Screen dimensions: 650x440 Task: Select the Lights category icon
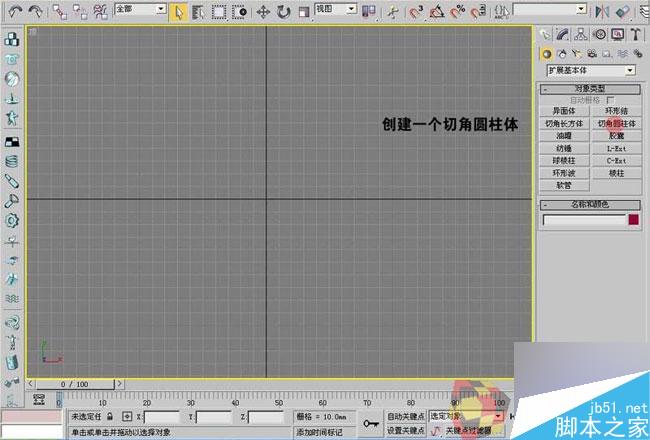(x=577, y=54)
